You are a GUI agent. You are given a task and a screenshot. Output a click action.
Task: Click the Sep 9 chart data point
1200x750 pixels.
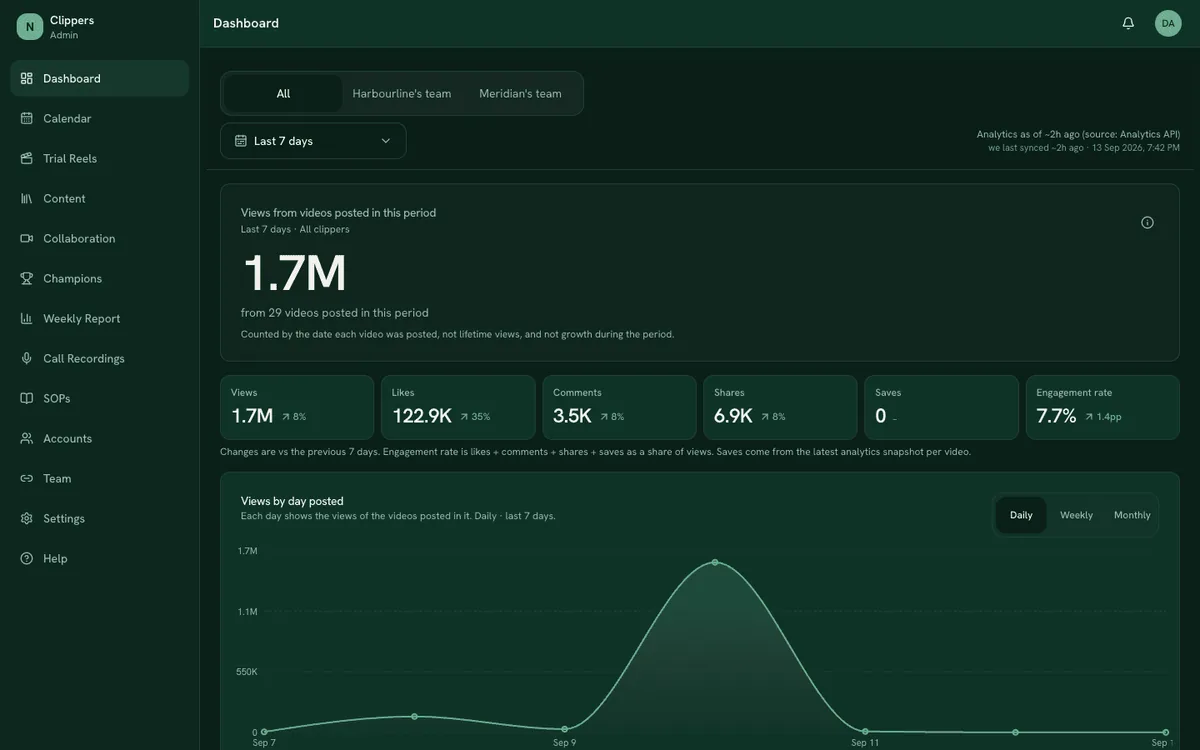[565, 729]
